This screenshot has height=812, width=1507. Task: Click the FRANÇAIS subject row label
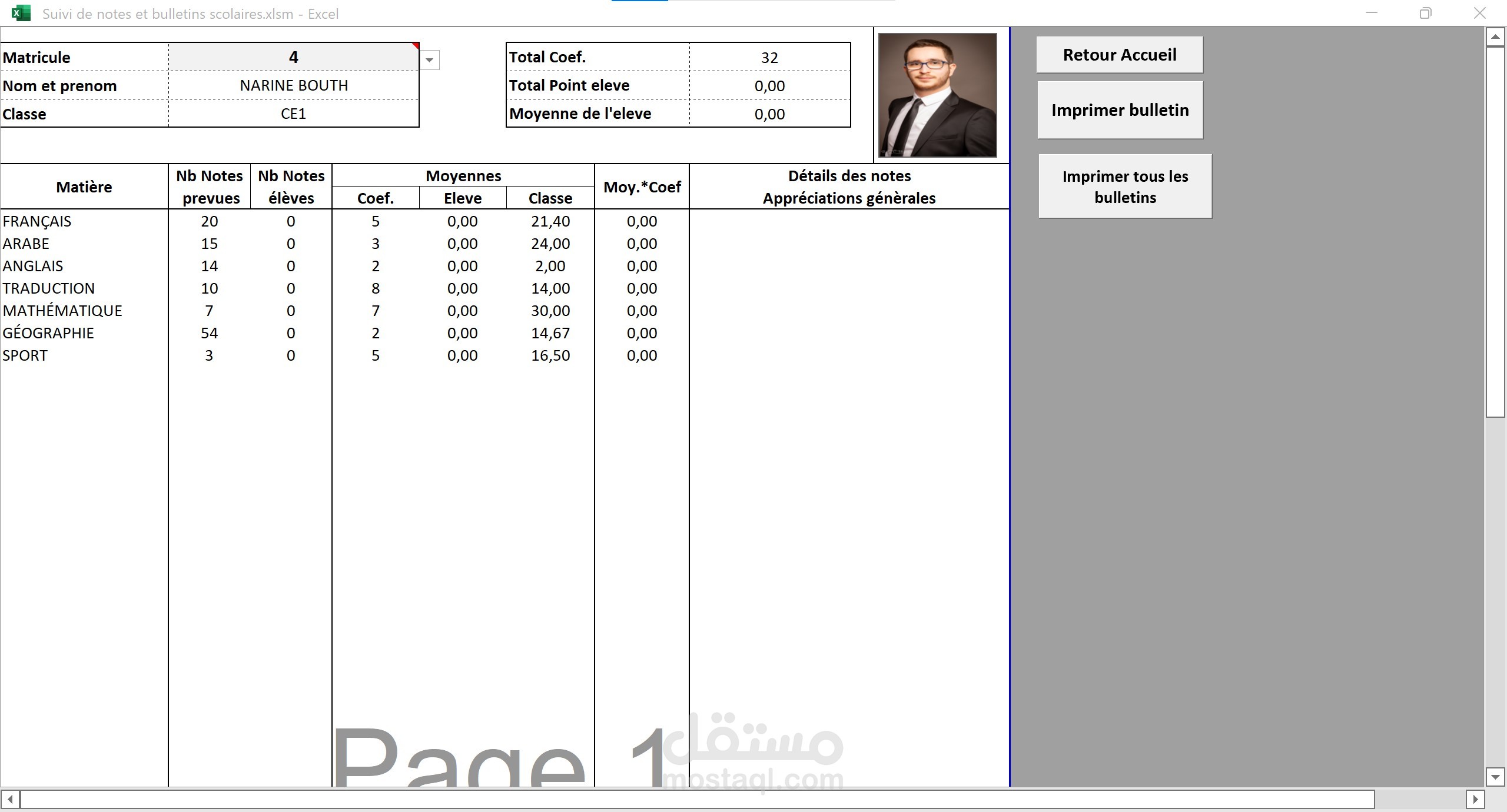tap(37, 221)
